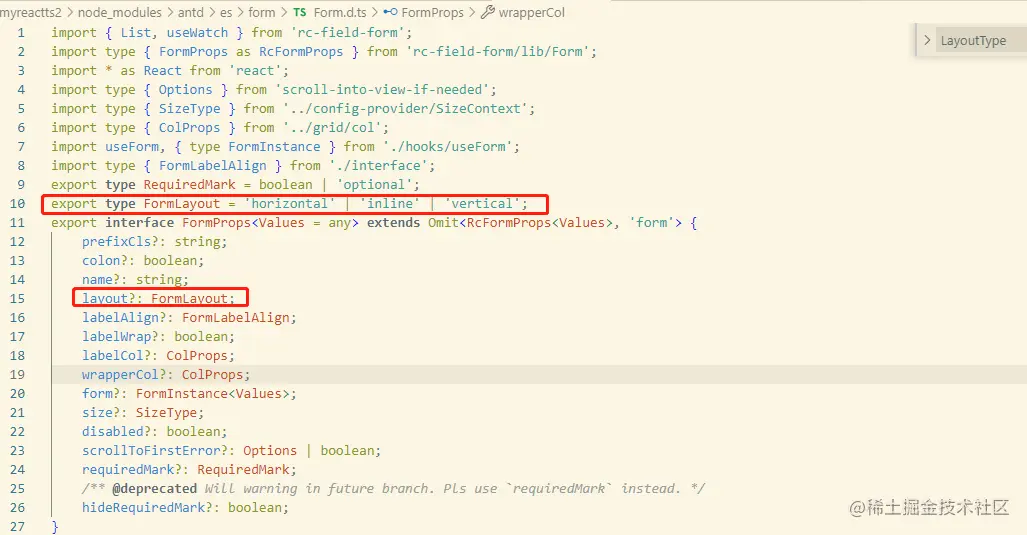Open the node_modules breadcrumb segment

[x=119, y=12]
